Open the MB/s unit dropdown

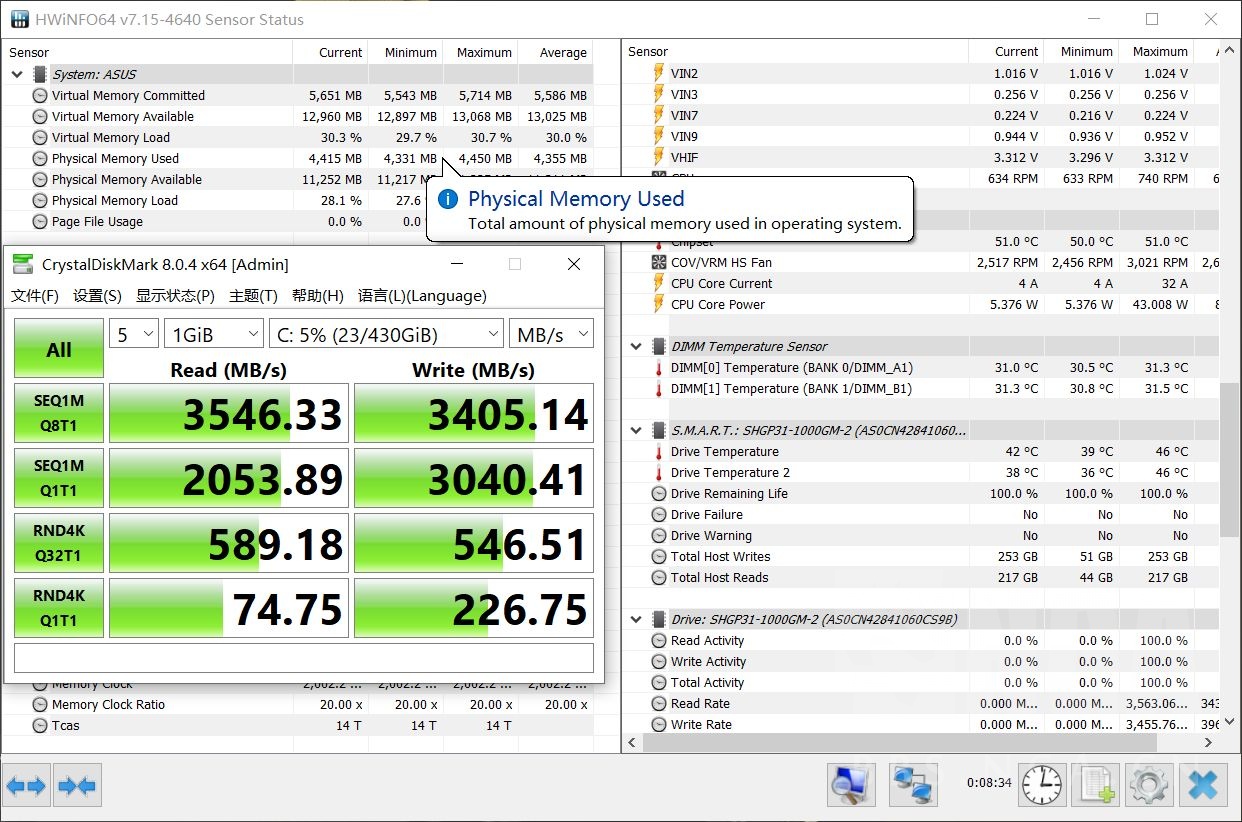click(551, 335)
